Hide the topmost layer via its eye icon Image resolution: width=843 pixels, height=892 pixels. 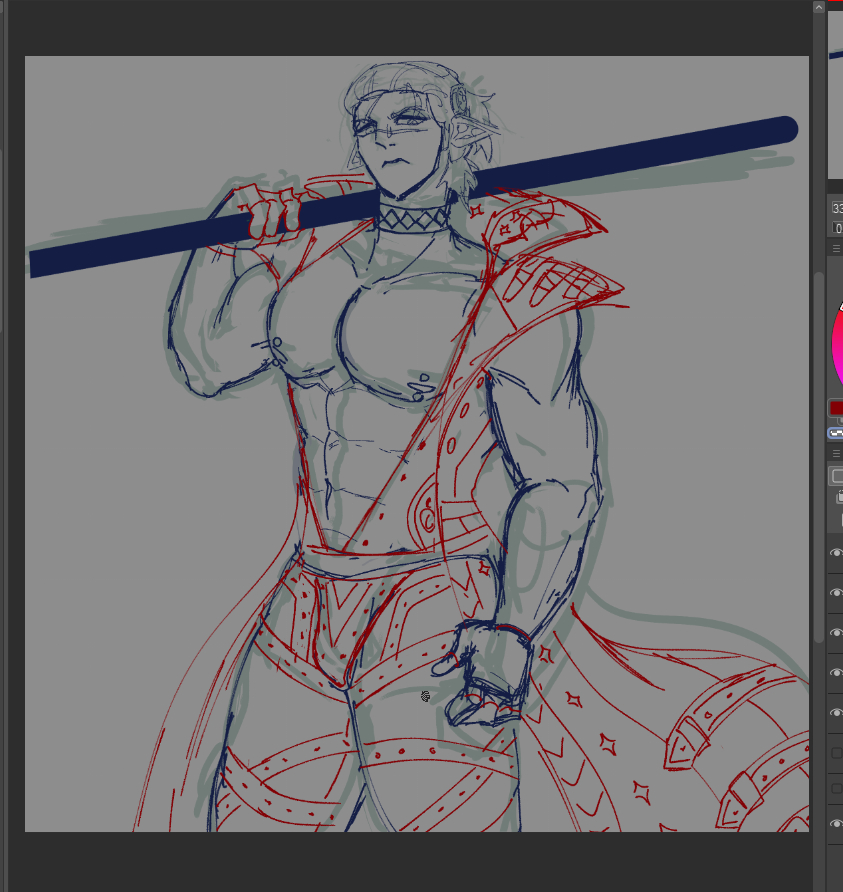(836, 553)
